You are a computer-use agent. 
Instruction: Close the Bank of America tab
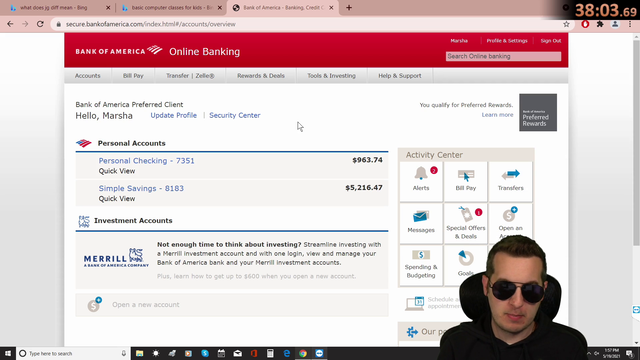[x=331, y=8]
